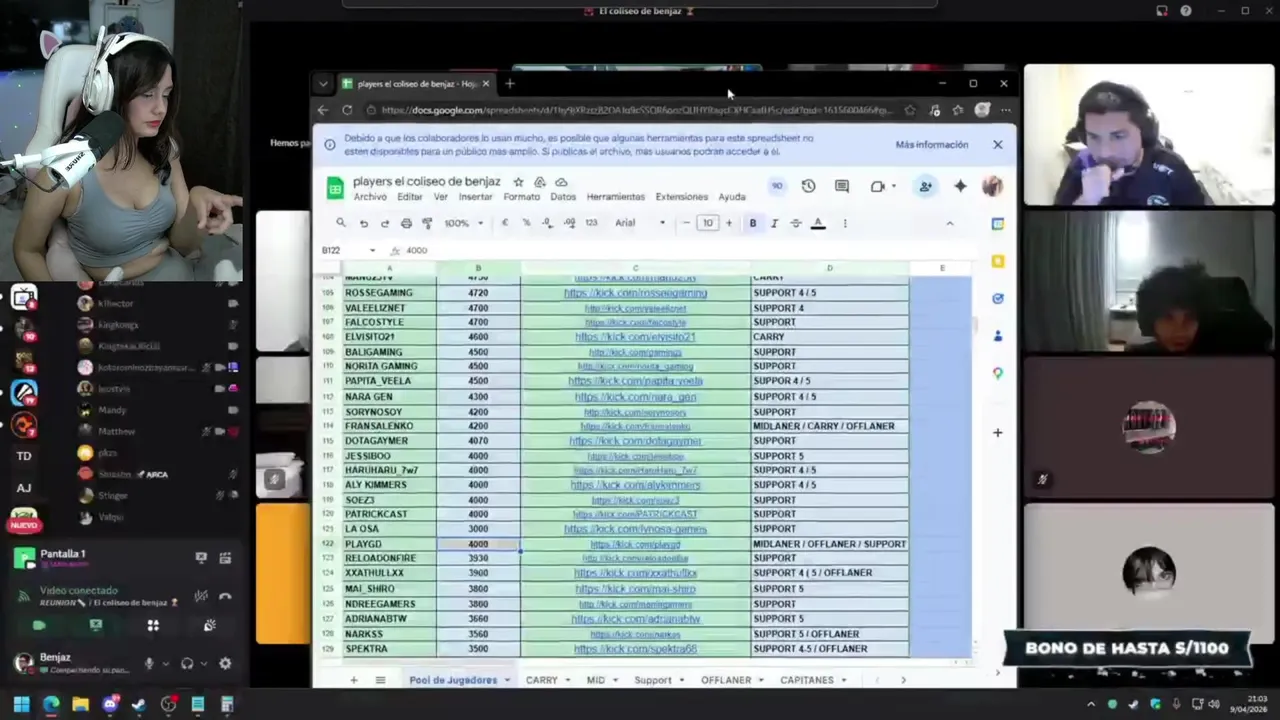Open the Google Sheets home logo
The image size is (1280, 720).
[336, 187]
